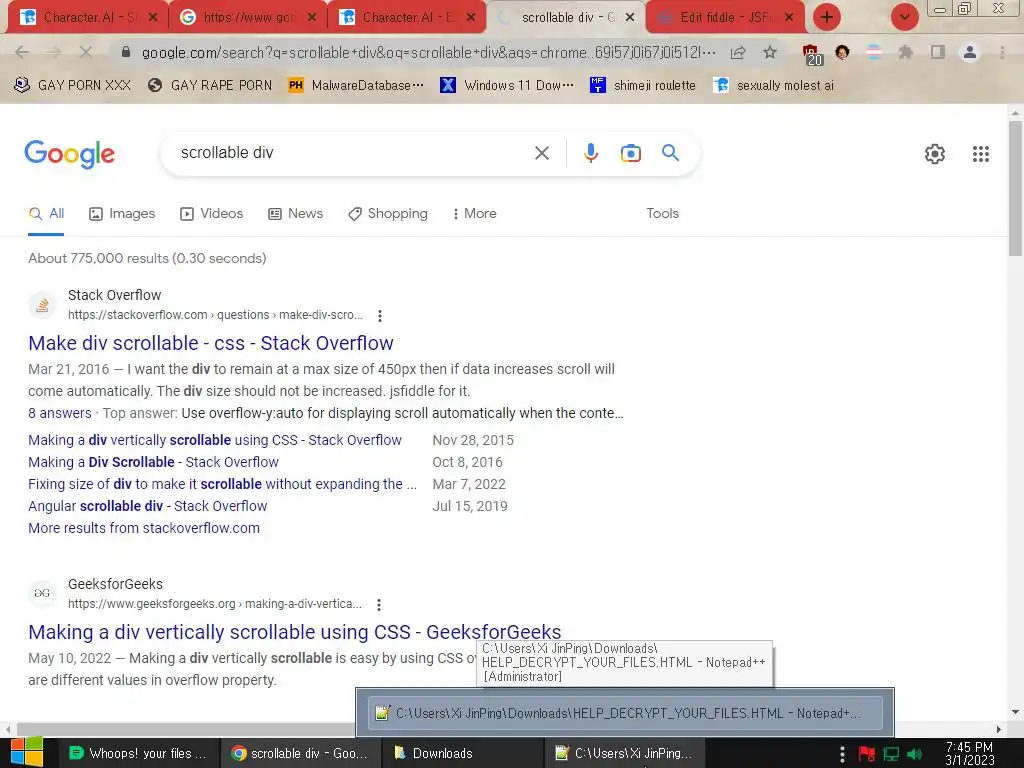
Task: Switch to Edit fiddle JSFiddle tab
Action: [x=725, y=18]
